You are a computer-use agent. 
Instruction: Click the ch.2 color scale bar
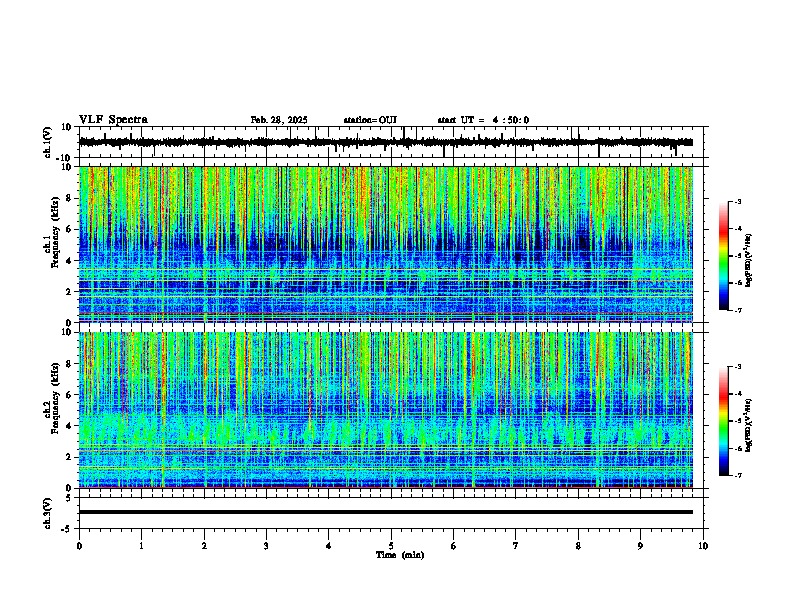[x=723, y=421]
